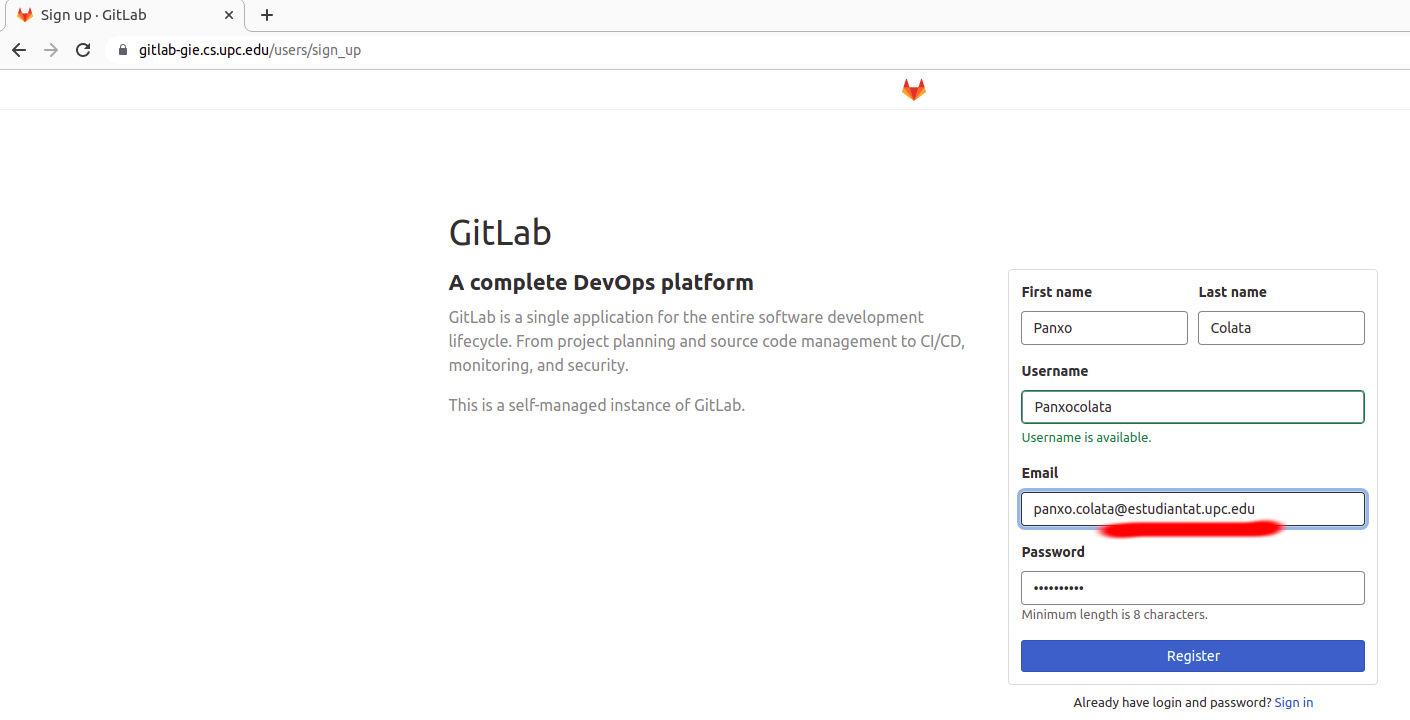The image size is (1410, 720).
Task: Go back using the browser back arrow
Action: [x=19, y=50]
